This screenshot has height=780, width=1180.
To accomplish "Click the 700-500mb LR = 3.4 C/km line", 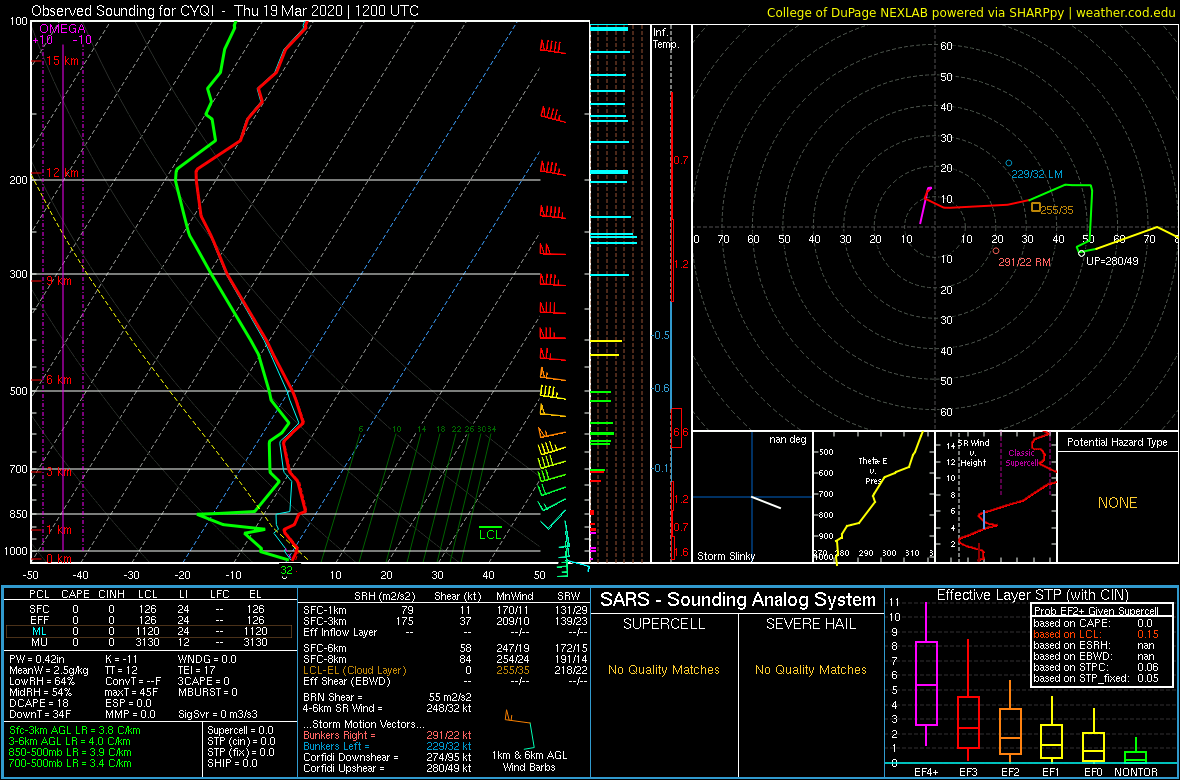I will tap(75, 762).
